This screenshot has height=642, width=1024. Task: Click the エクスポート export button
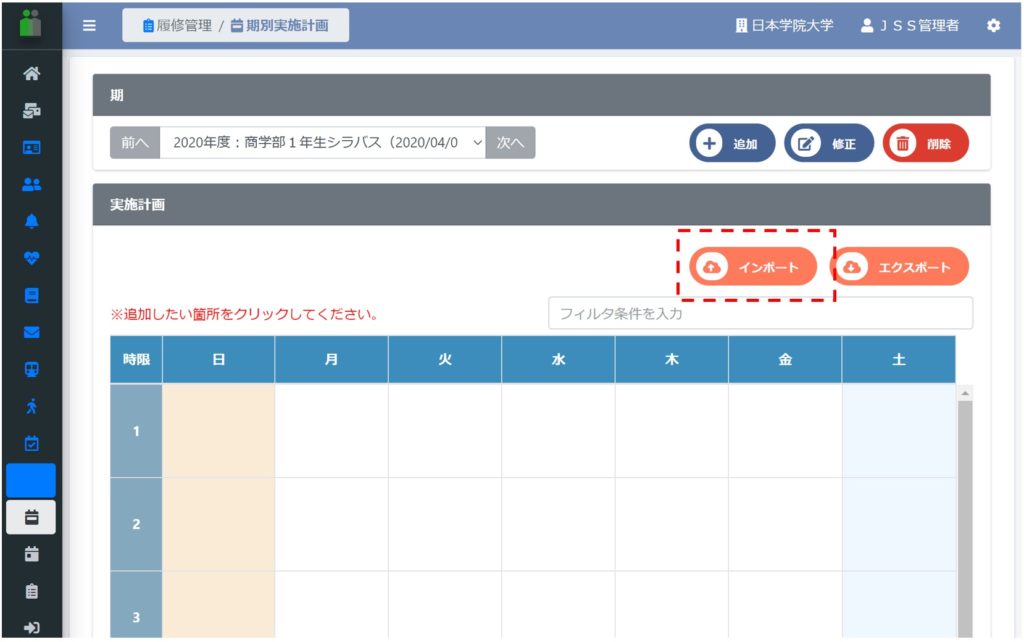899,266
